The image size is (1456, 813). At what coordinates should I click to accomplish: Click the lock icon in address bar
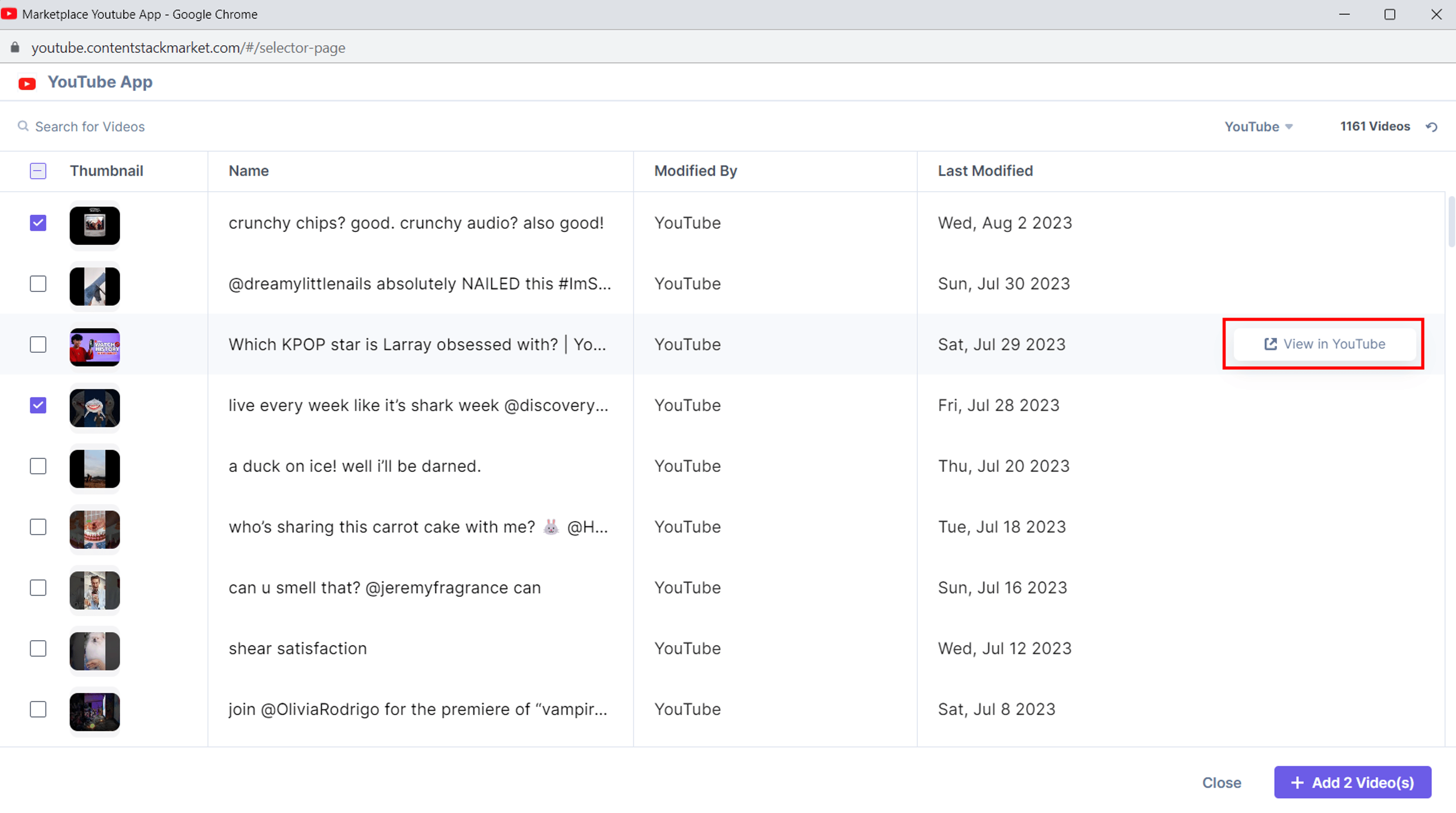click(x=15, y=47)
